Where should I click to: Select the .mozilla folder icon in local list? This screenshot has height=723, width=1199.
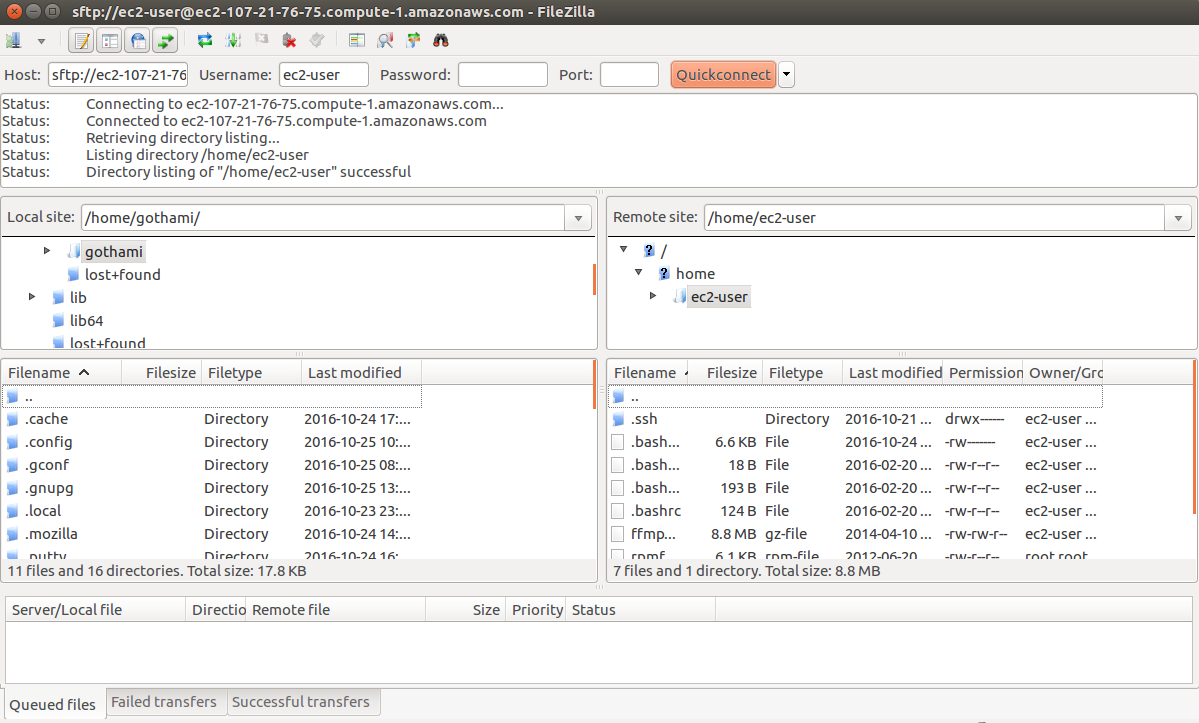[12, 534]
